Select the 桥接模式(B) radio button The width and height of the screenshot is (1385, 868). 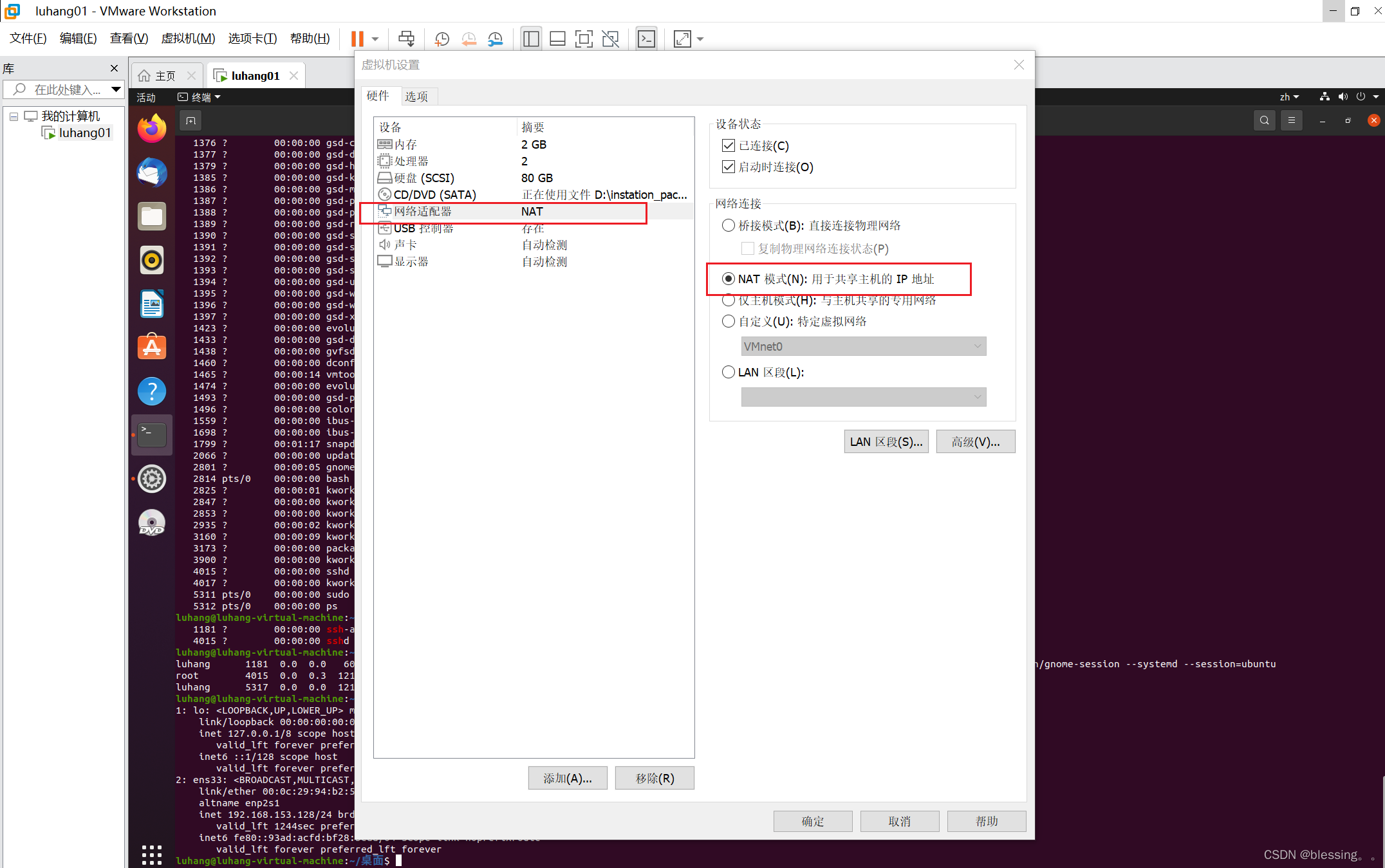tap(728, 225)
